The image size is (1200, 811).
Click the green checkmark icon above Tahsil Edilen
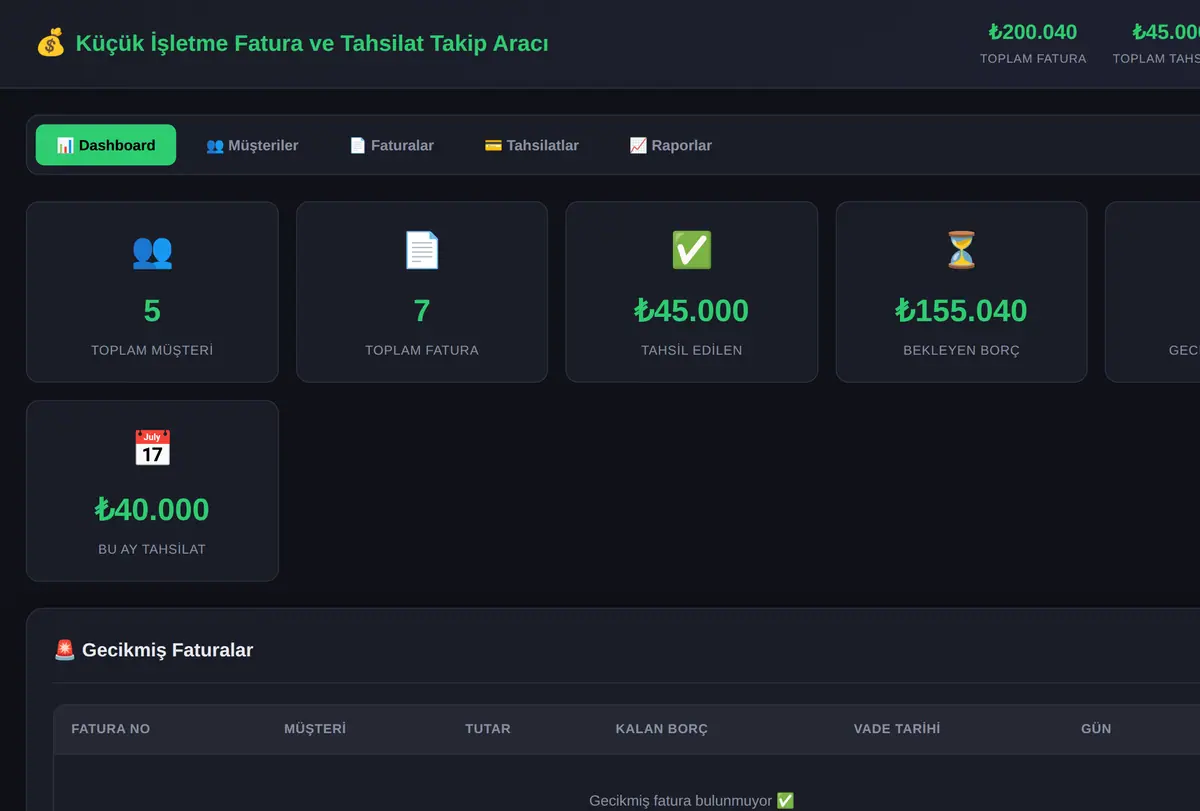click(x=692, y=251)
